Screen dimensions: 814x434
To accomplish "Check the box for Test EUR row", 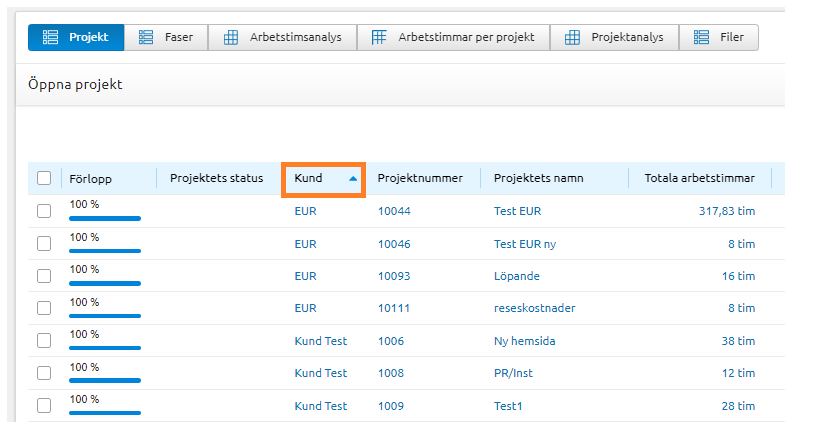I will pyautogui.click(x=44, y=211).
